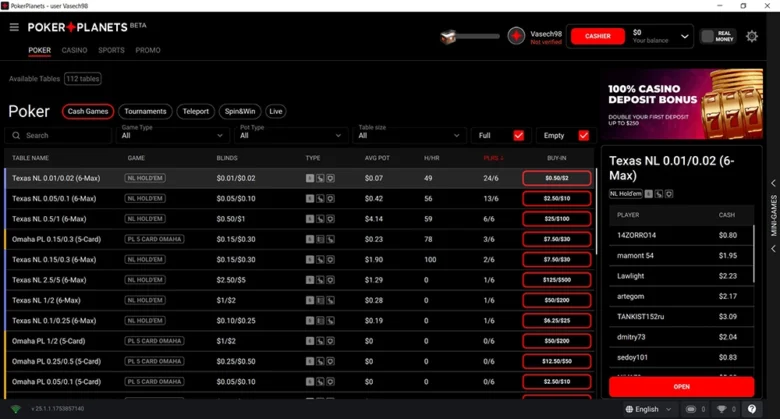Click the Search input field
780x419 pixels.
pos(58,135)
